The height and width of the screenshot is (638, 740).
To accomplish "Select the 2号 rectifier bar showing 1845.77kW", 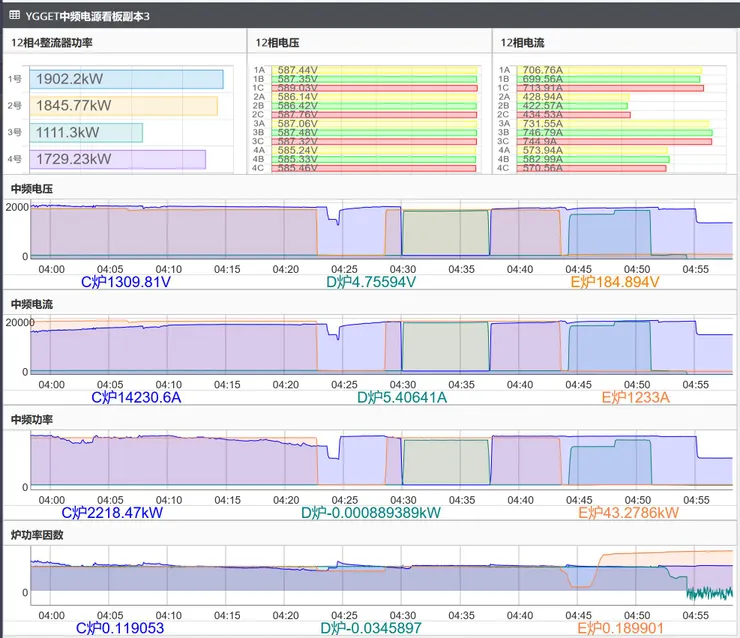I will 124,105.
